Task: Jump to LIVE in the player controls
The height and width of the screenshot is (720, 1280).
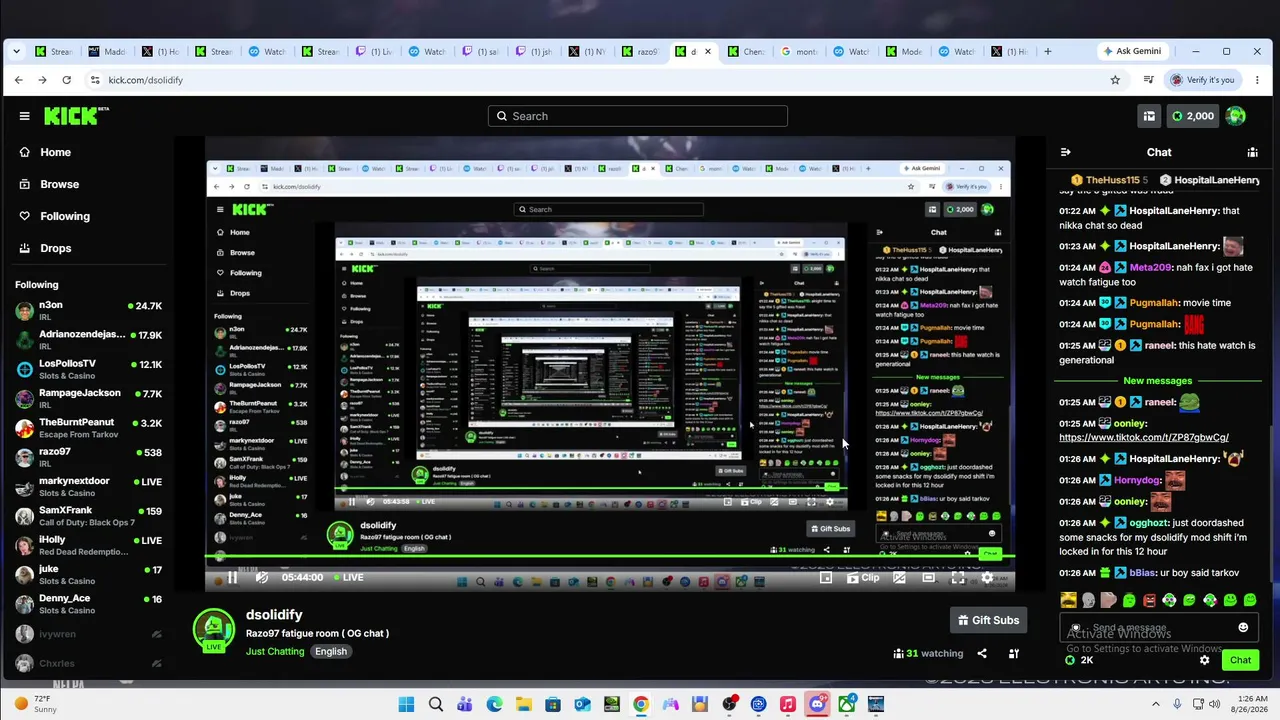Action: (x=348, y=577)
